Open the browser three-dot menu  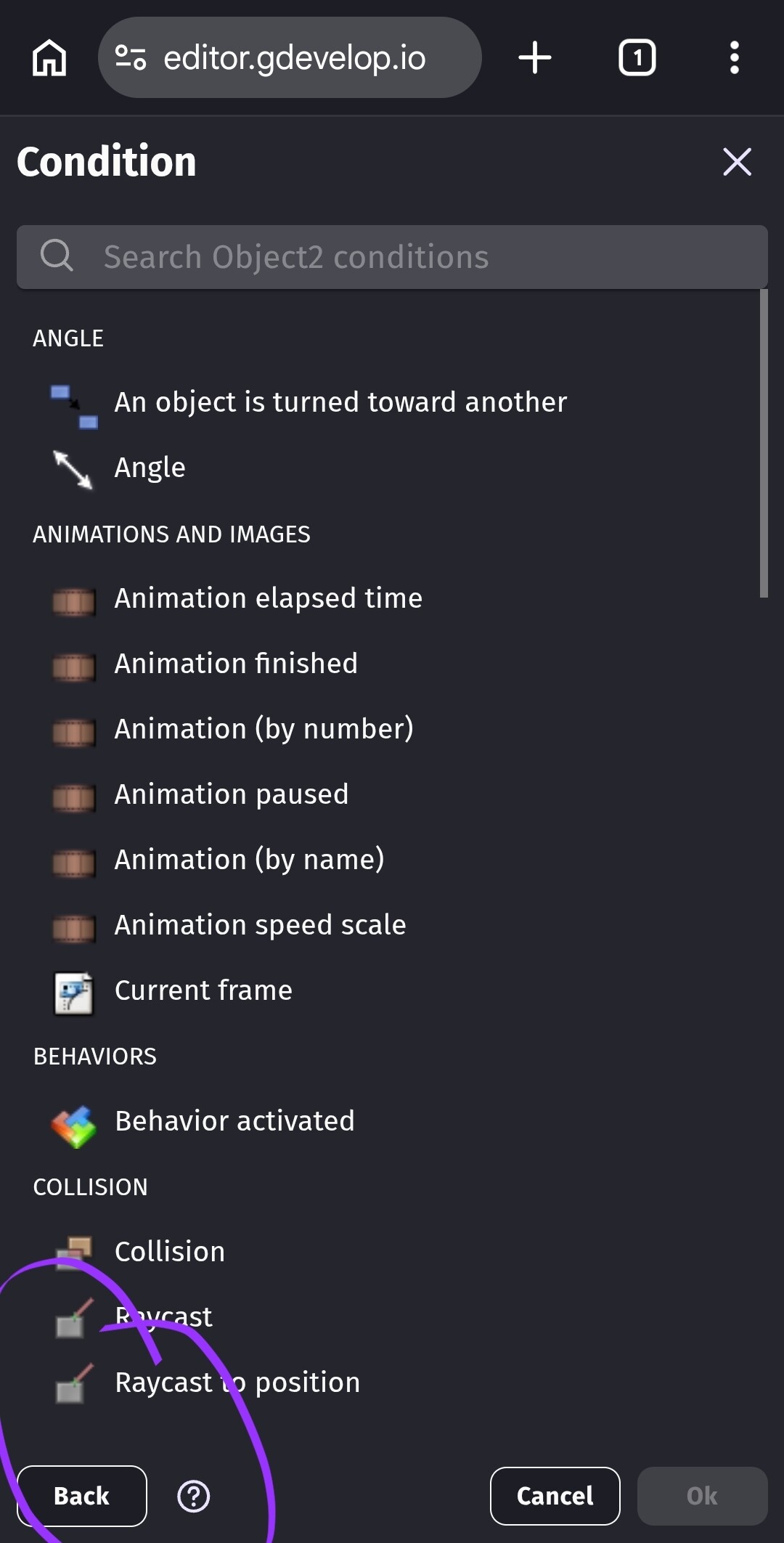734,58
